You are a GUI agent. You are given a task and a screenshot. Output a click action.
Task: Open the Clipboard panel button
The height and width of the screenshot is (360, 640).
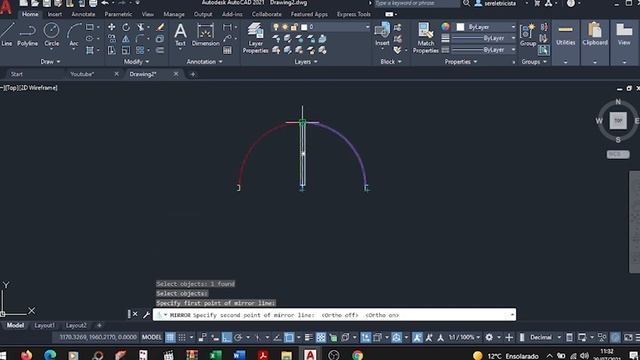(595, 42)
